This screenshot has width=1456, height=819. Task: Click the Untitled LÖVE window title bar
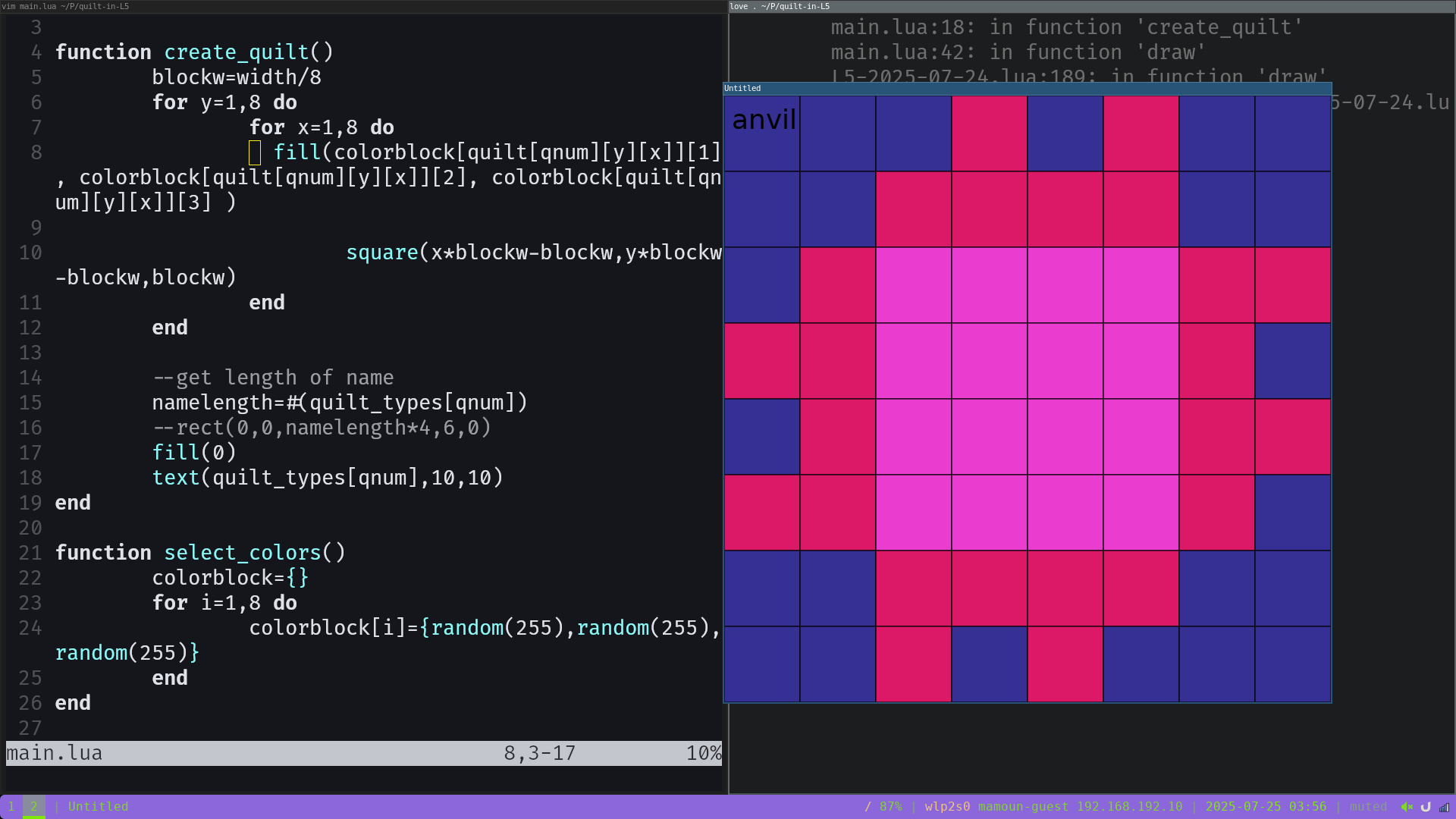(x=1027, y=89)
